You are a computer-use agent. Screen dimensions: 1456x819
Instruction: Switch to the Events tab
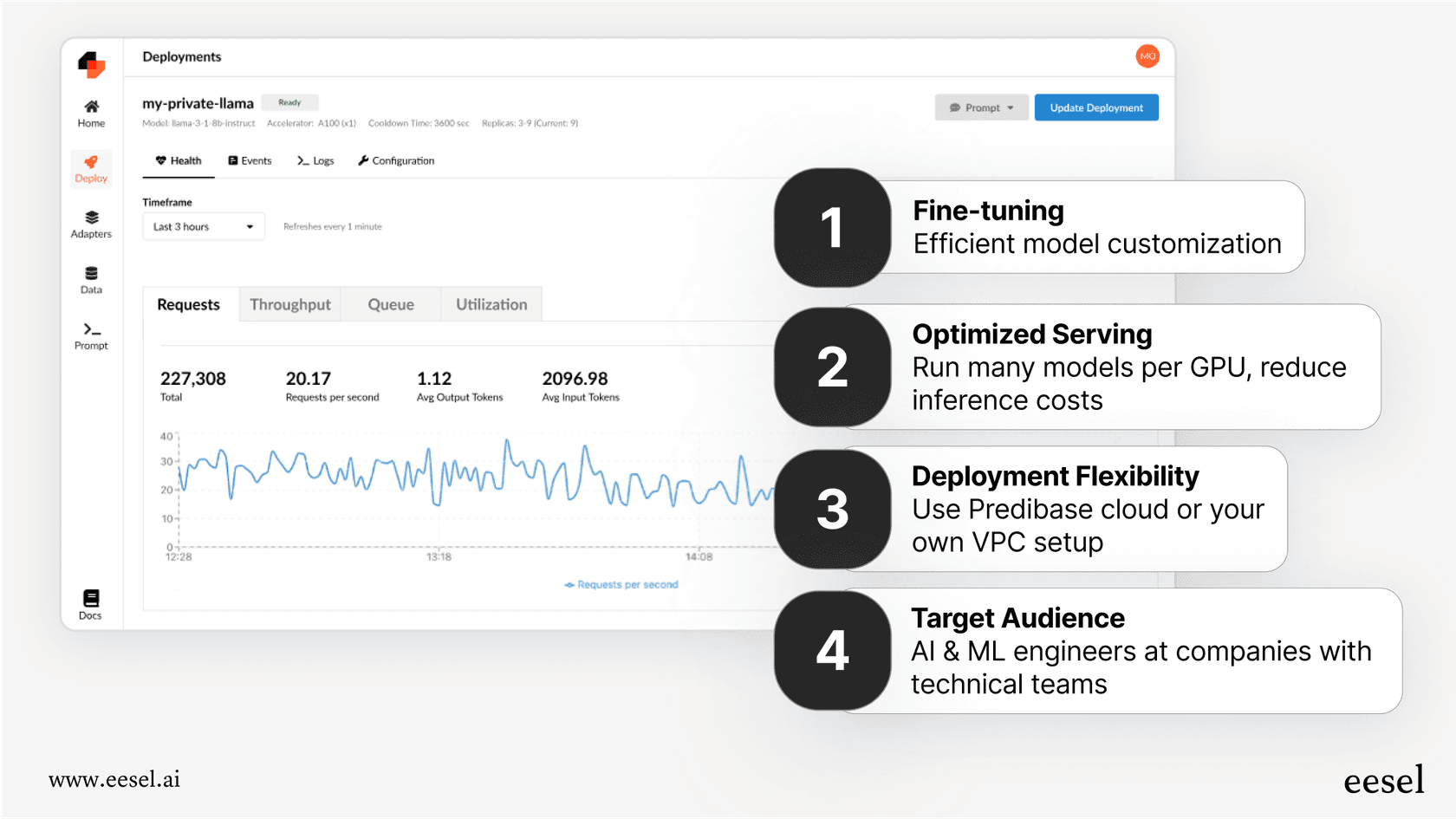(x=250, y=161)
